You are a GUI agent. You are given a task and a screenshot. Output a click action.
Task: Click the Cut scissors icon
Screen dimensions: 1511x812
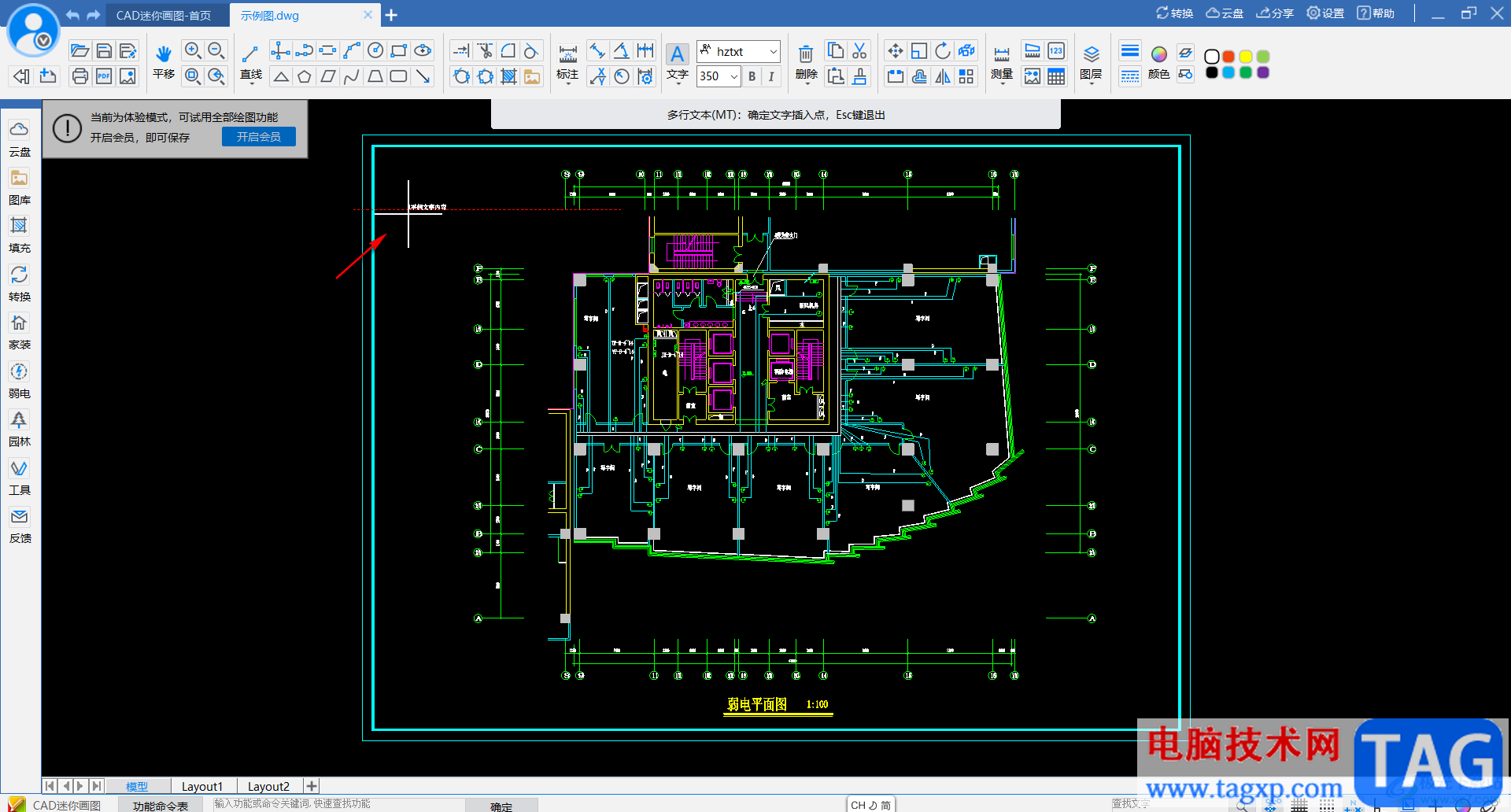pyautogui.click(x=859, y=51)
